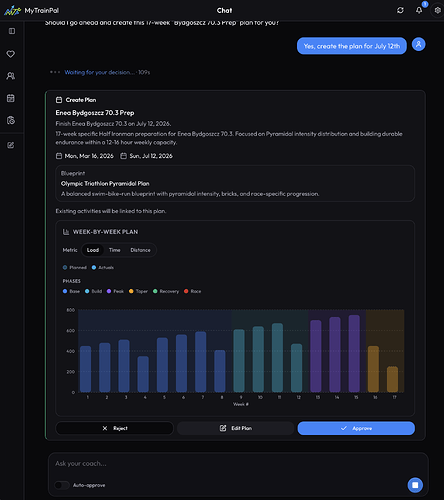Reject the proposed plan
The image size is (444, 500).
tap(115, 428)
